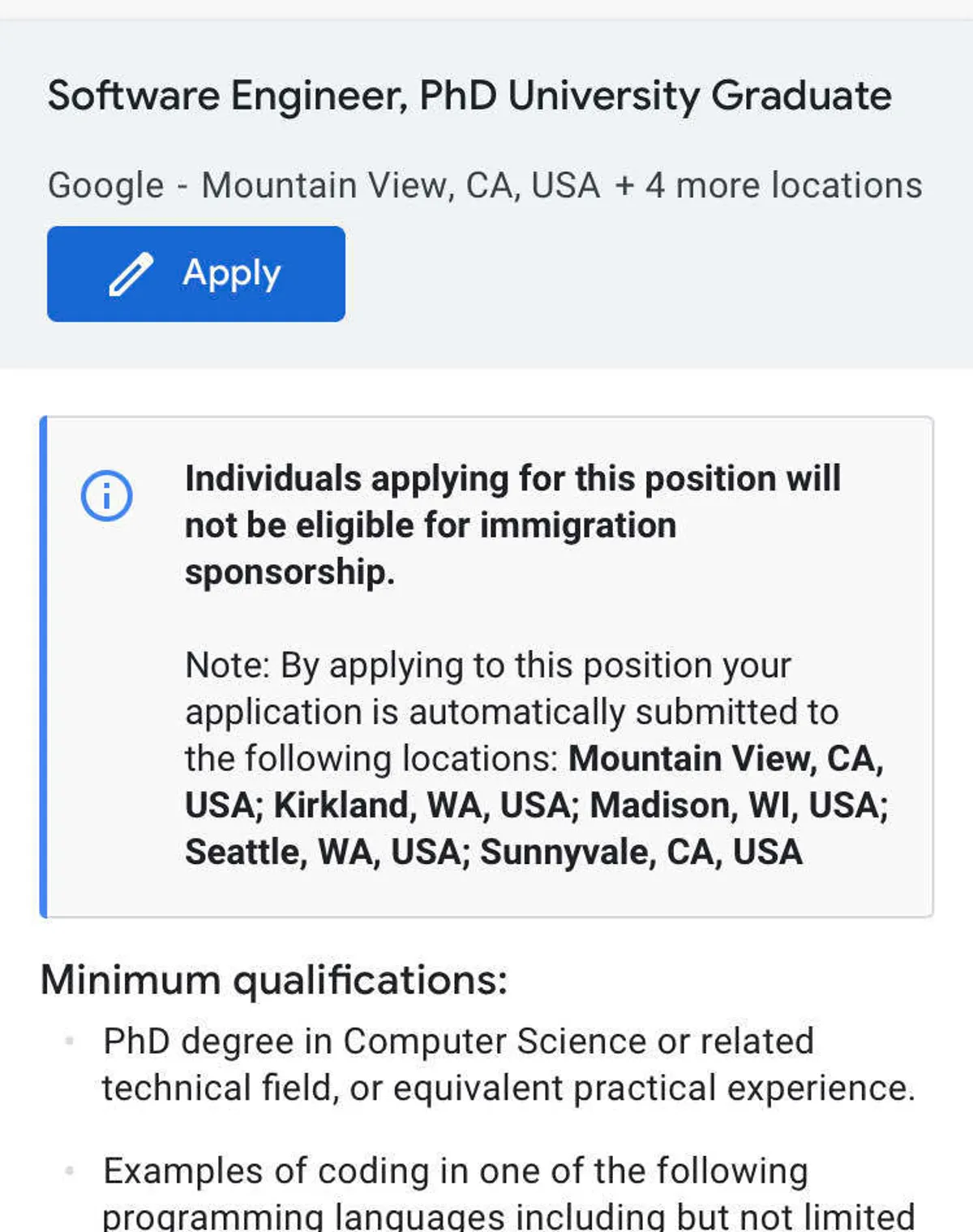This screenshot has width=973, height=1232.
Task: Select the Software Engineer job title
Action: tap(469, 96)
